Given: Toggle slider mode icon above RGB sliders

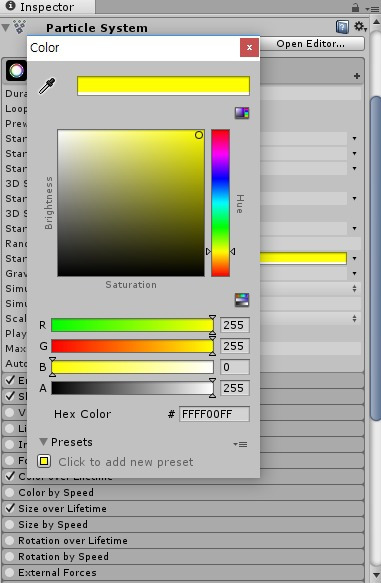Looking at the screenshot, I should (242, 300).
